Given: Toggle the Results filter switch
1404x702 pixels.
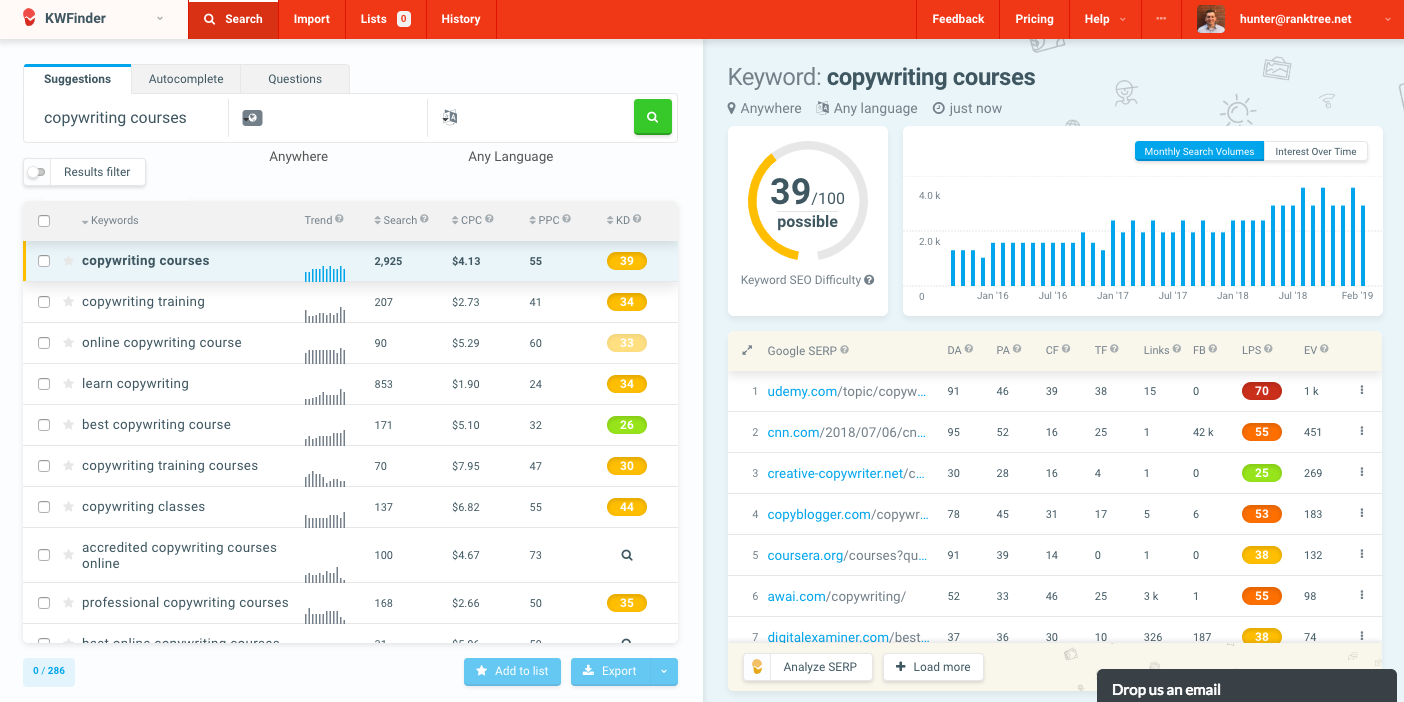Looking at the screenshot, I should tap(37, 172).
